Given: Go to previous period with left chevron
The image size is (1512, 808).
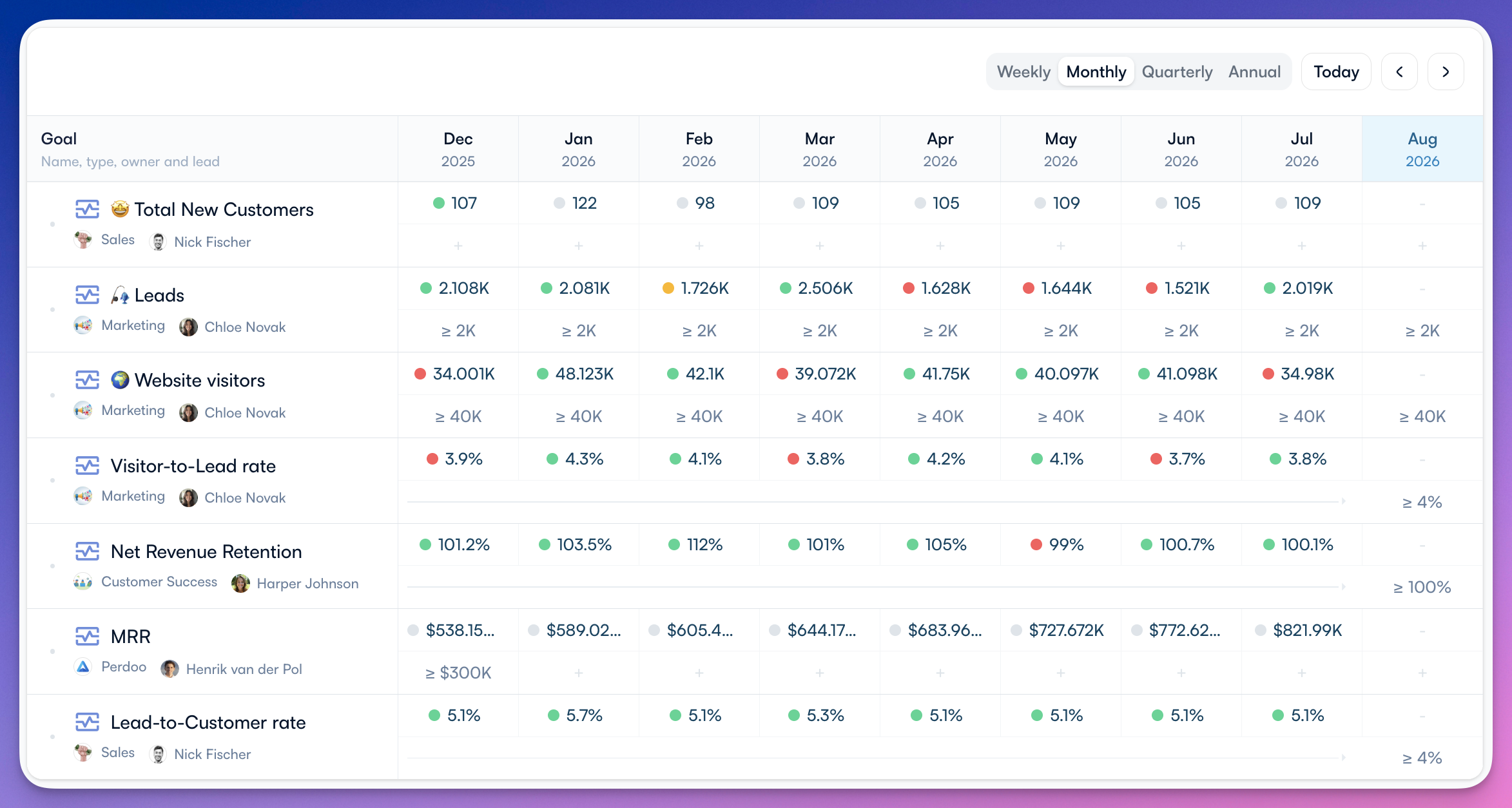Looking at the screenshot, I should click(1399, 72).
